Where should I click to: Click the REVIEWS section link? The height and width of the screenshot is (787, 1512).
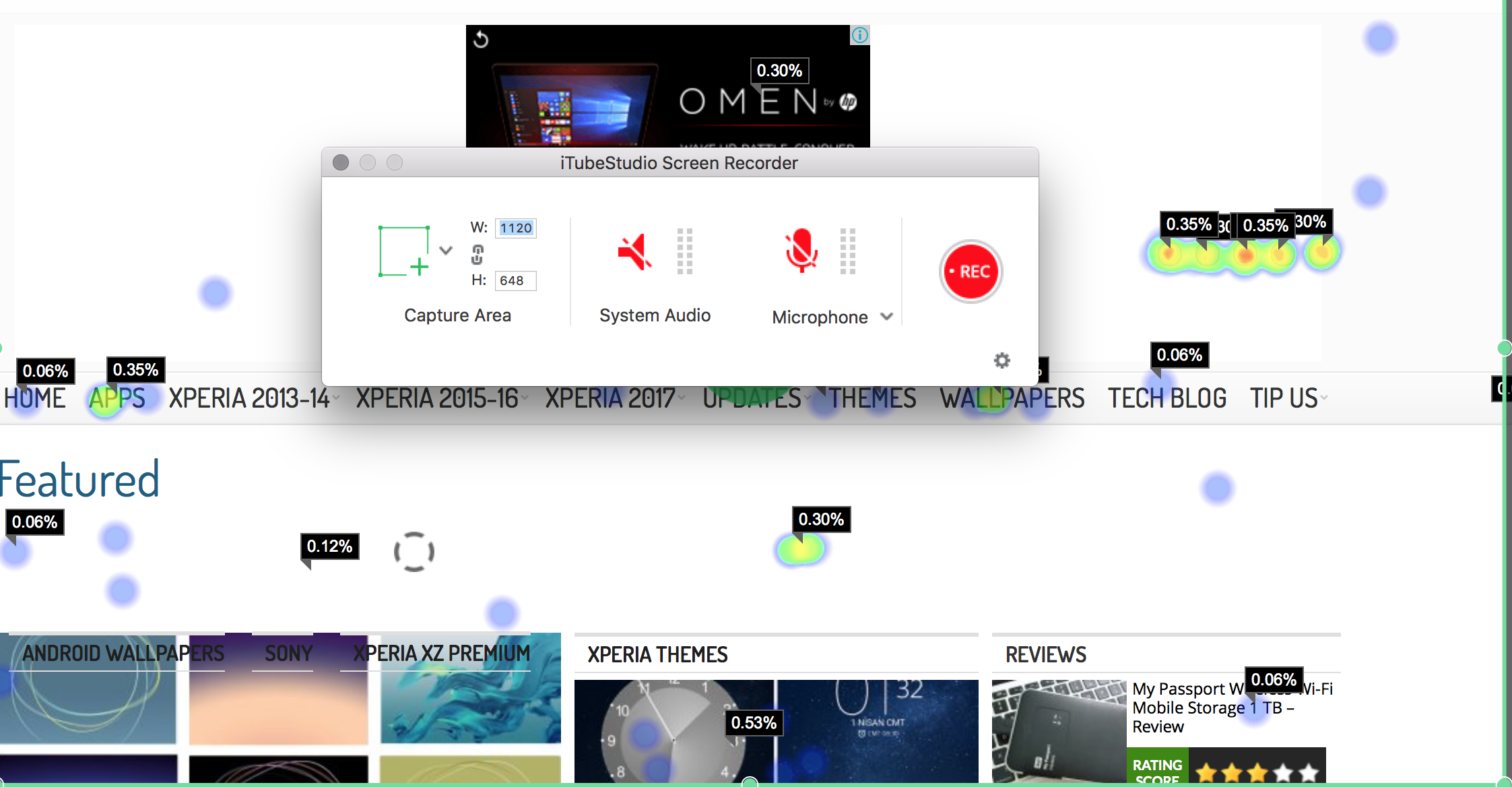point(1046,654)
